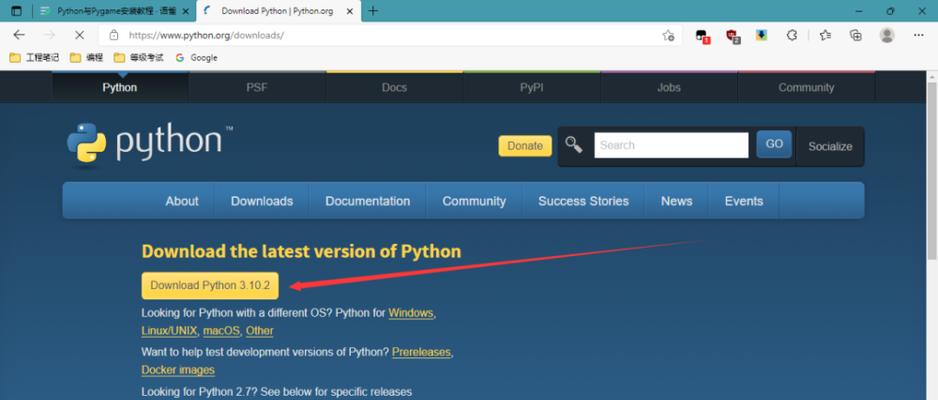Open the Success Stories menu
Screen dimensions: 938x400
(583, 201)
